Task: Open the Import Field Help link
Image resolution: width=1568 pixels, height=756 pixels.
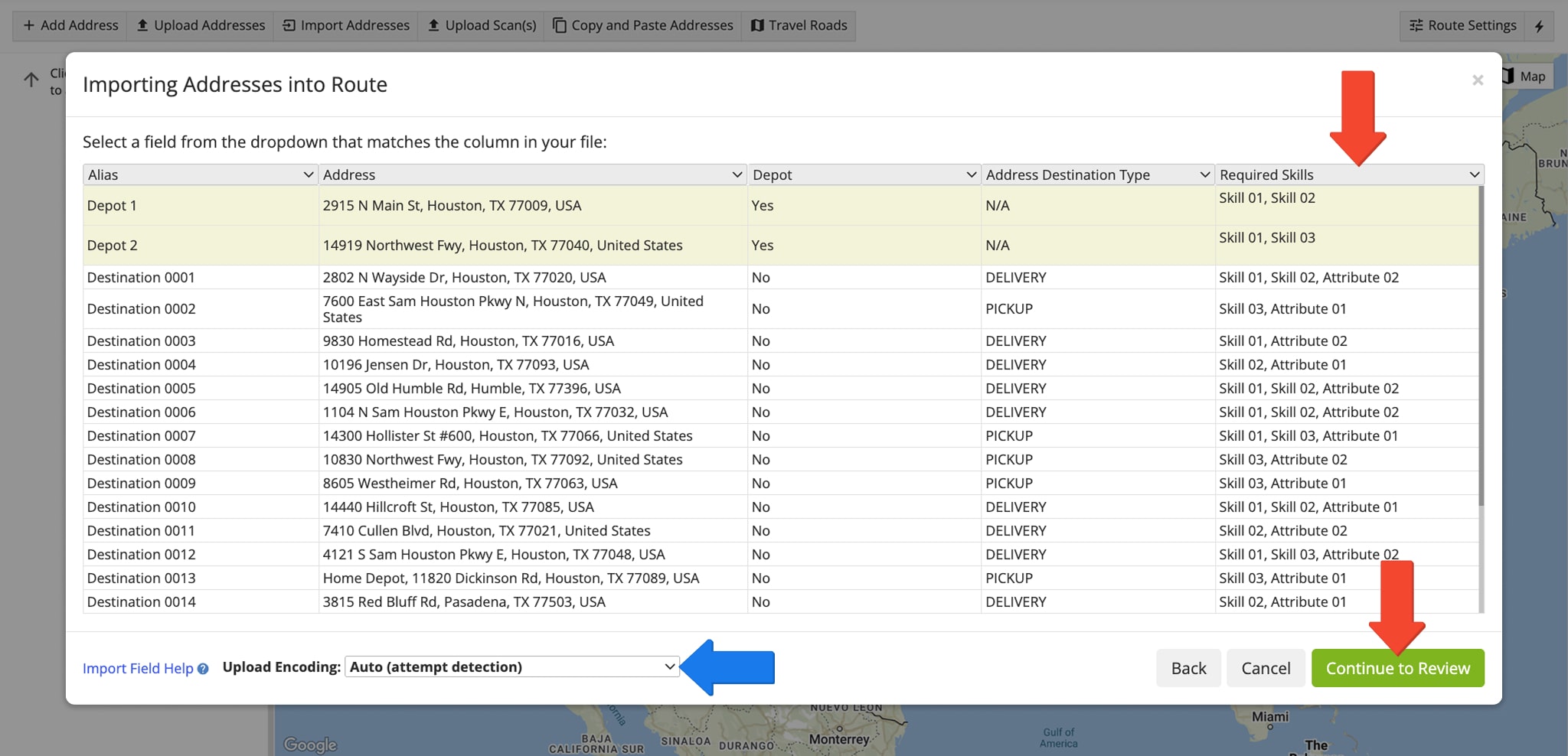Action: (x=138, y=668)
